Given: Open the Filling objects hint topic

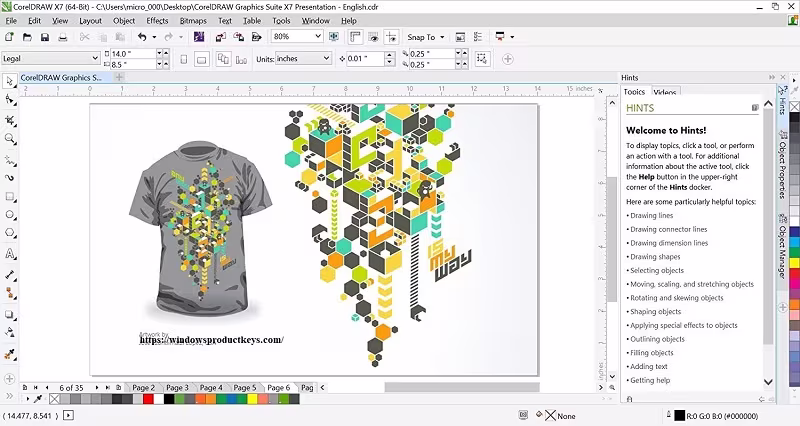Looking at the screenshot, I should (652, 353).
